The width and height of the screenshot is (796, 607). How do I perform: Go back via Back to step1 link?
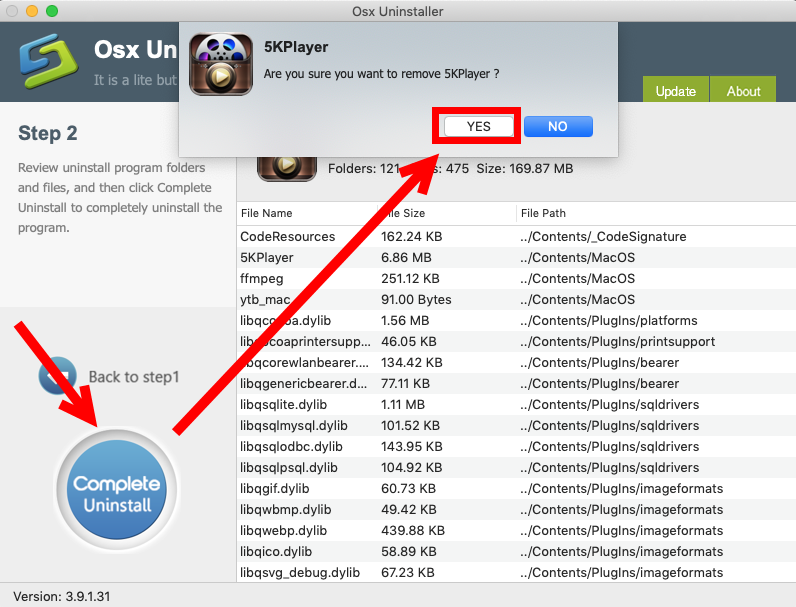133,377
